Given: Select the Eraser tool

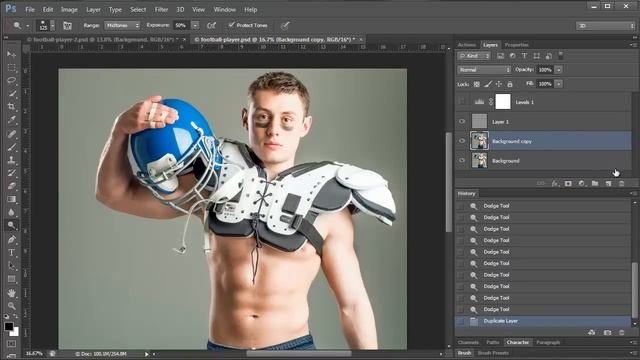Looking at the screenshot, I should click(11, 186).
